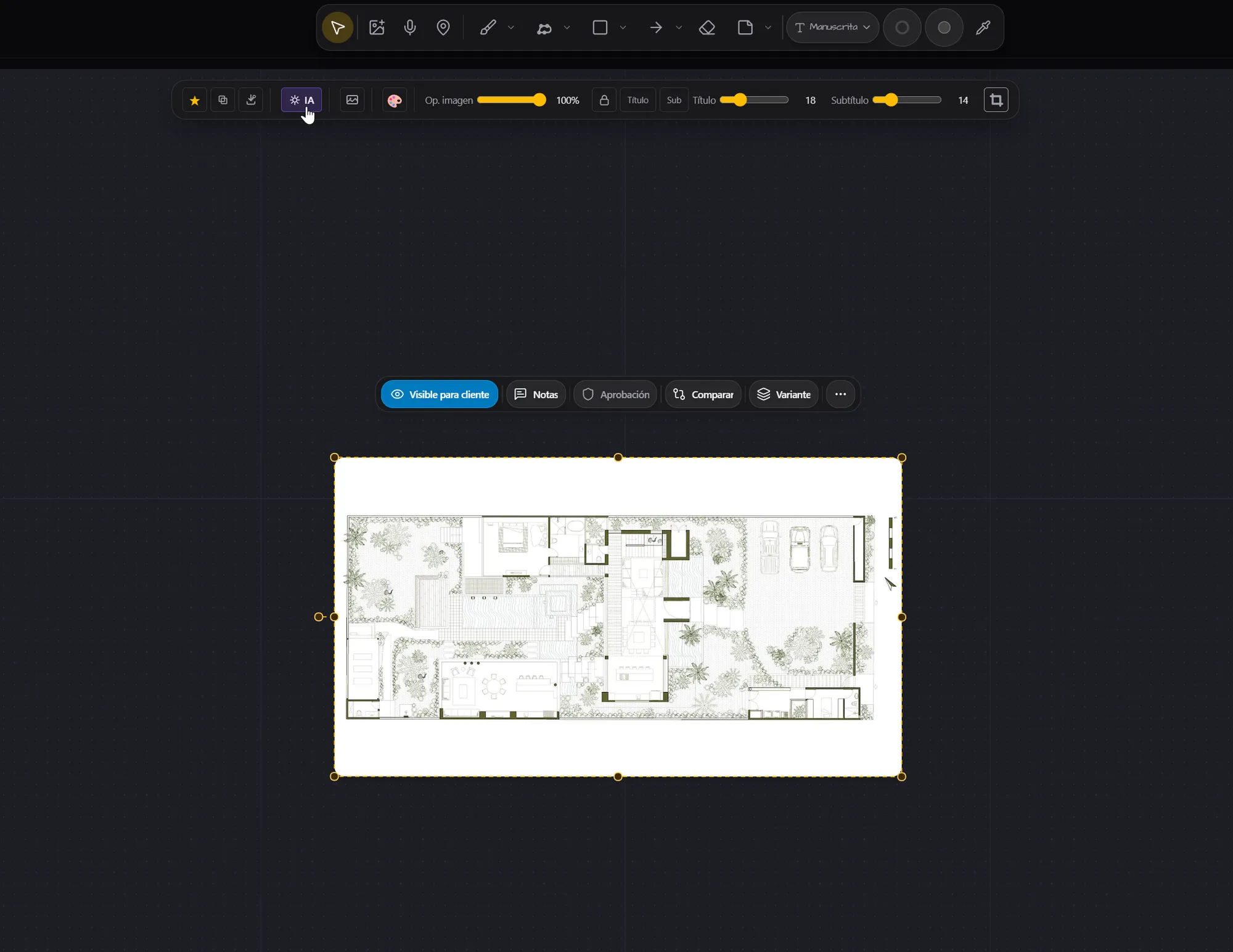The width and height of the screenshot is (1233, 952).
Task: Open rectangle shape options dropdown
Action: pos(623,28)
